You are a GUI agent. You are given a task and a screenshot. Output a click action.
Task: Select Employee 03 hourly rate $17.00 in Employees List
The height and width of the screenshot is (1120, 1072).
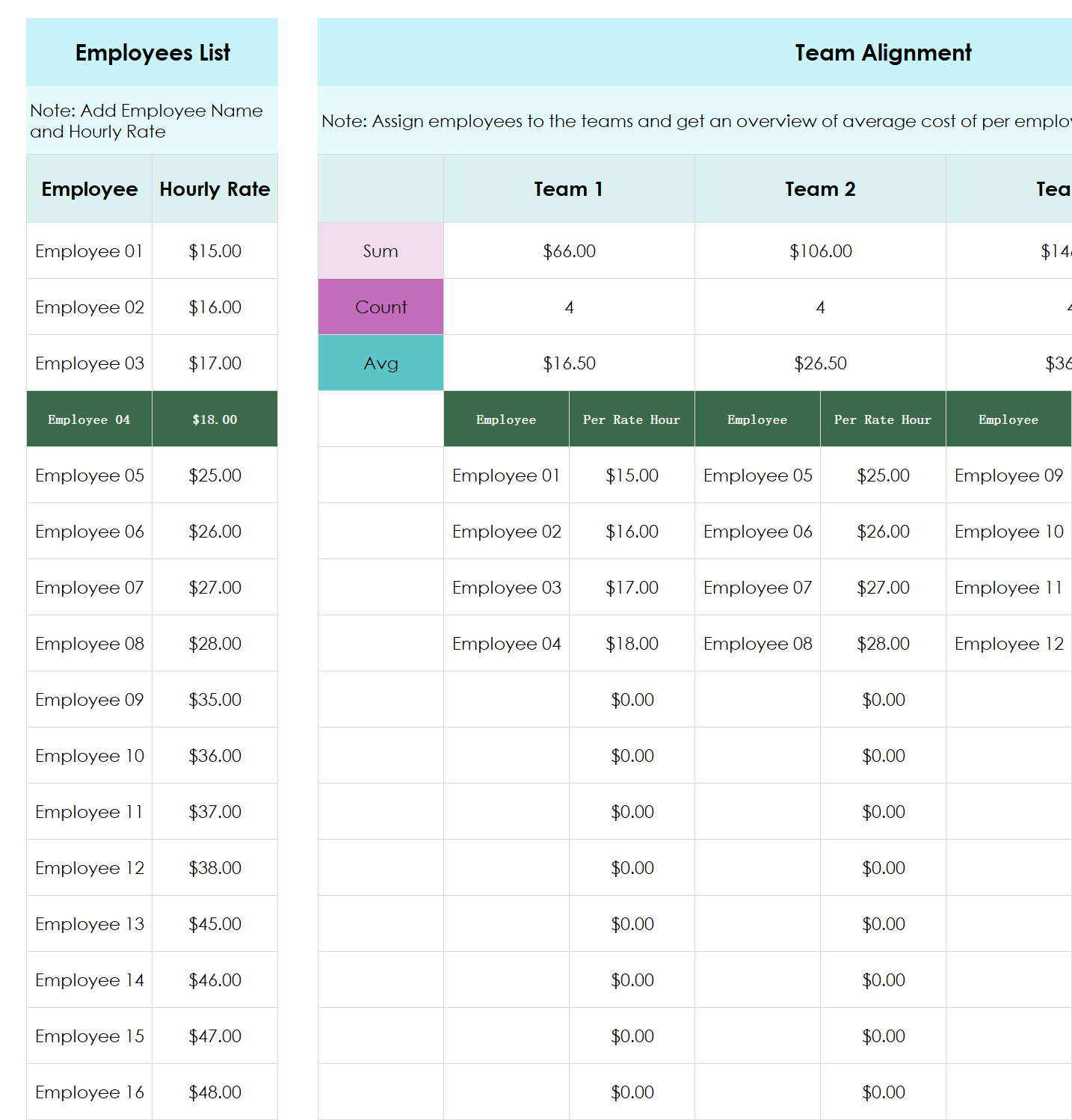215,363
